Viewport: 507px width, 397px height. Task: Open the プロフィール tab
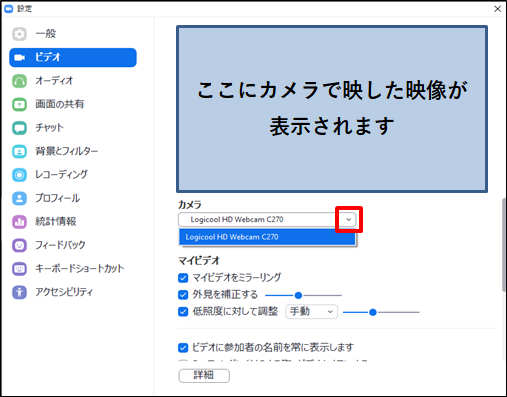[x=73, y=198]
